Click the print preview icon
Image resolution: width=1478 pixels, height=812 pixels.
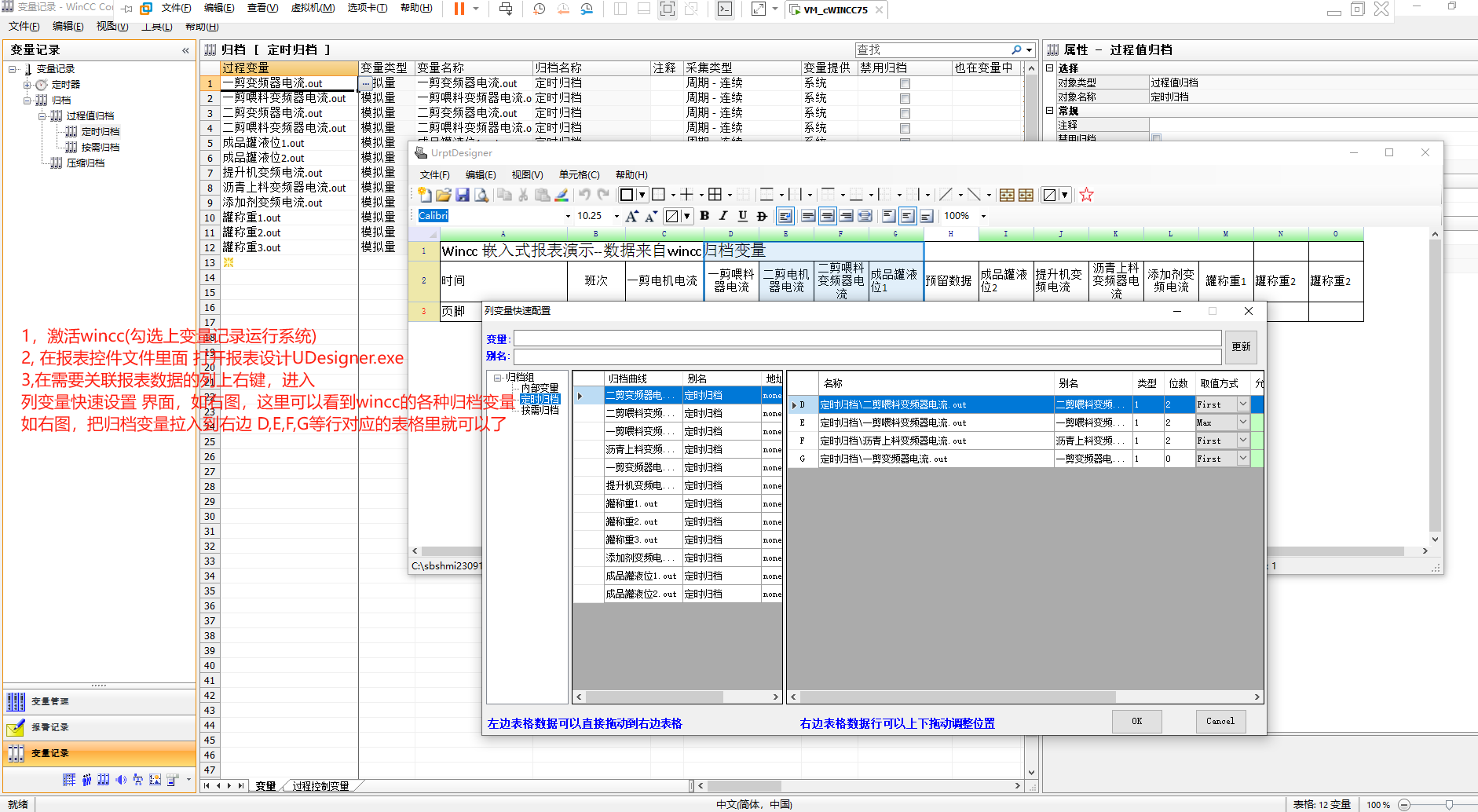pyautogui.click(x=481, y=195)
